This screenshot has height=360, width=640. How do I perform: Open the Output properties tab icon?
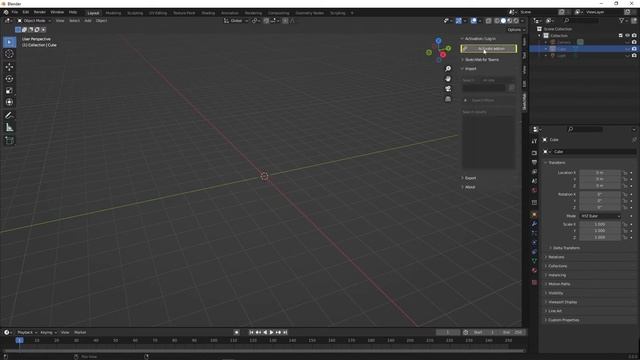534,162
